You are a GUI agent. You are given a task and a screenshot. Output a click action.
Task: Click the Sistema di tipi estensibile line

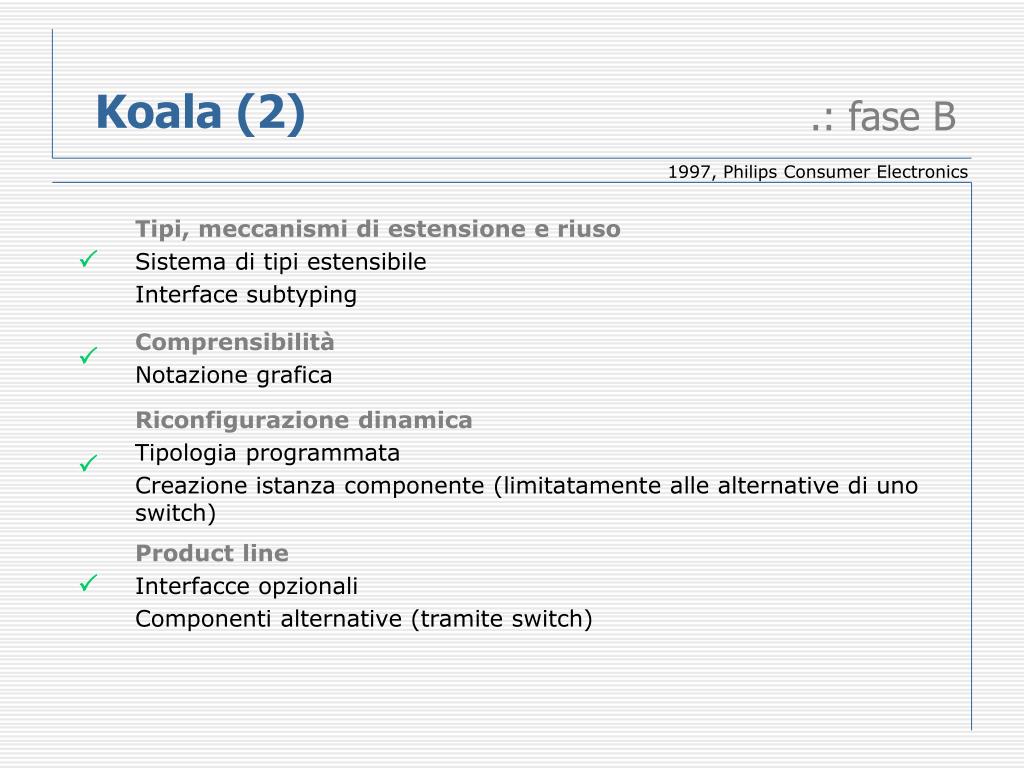click(281, 262)
